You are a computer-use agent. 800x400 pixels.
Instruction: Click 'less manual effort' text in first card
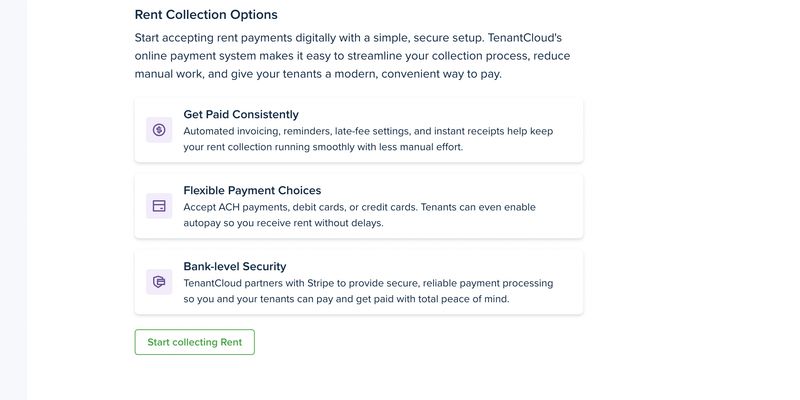click(x=412, y=147)
